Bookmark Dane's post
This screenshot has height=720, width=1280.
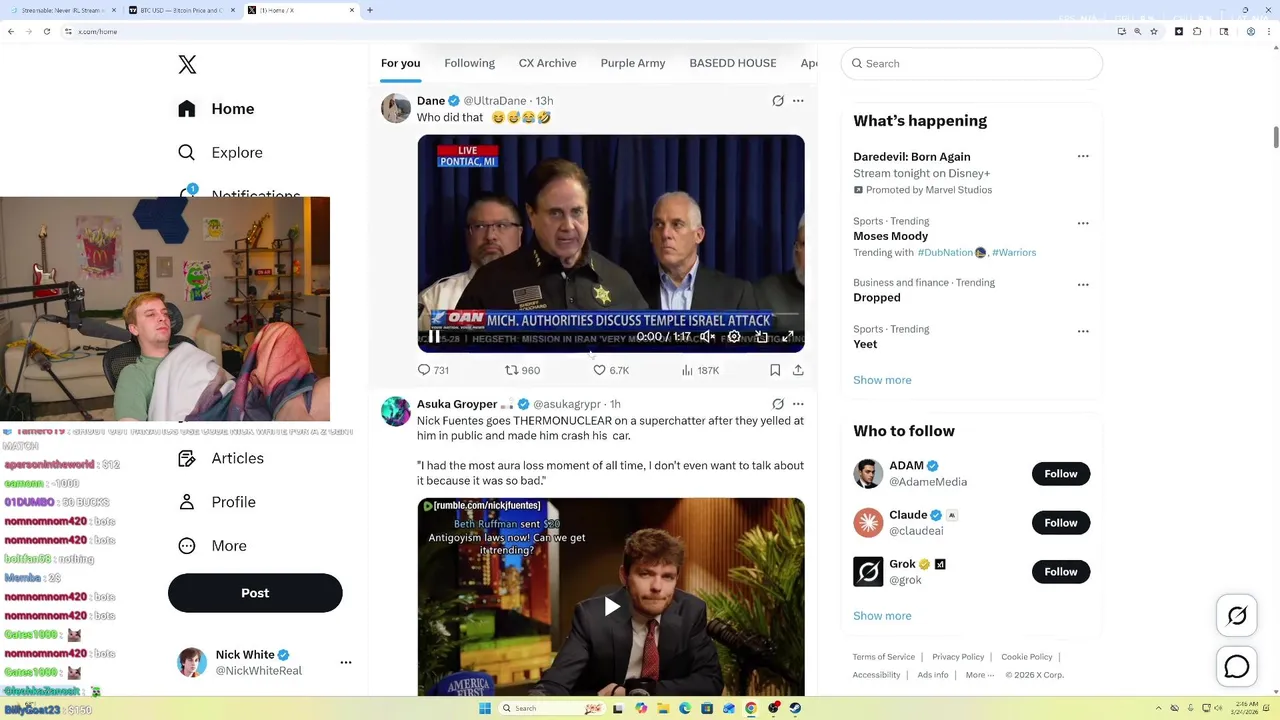coord(775,370)
